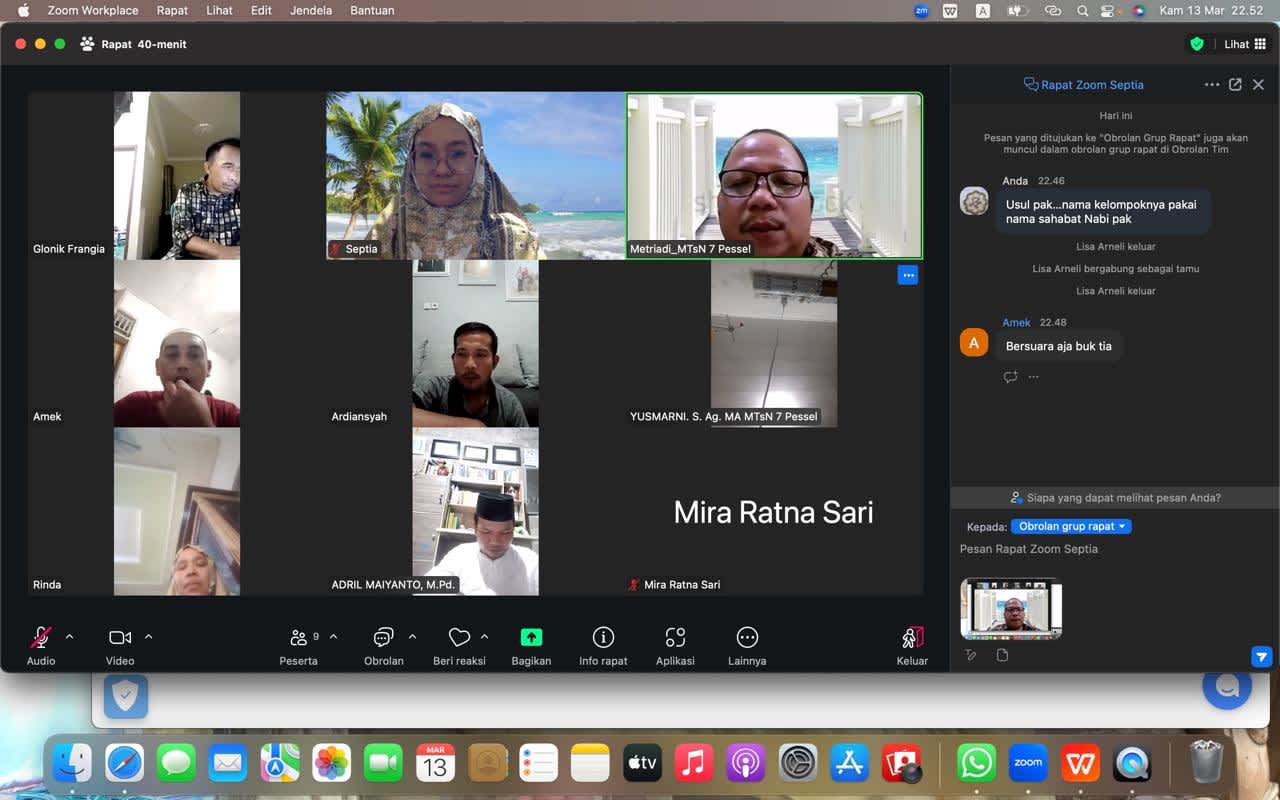Open Rapat Zoom Septia chat title
Screen dimensions: 1280x800
(x=1084, y=85)
